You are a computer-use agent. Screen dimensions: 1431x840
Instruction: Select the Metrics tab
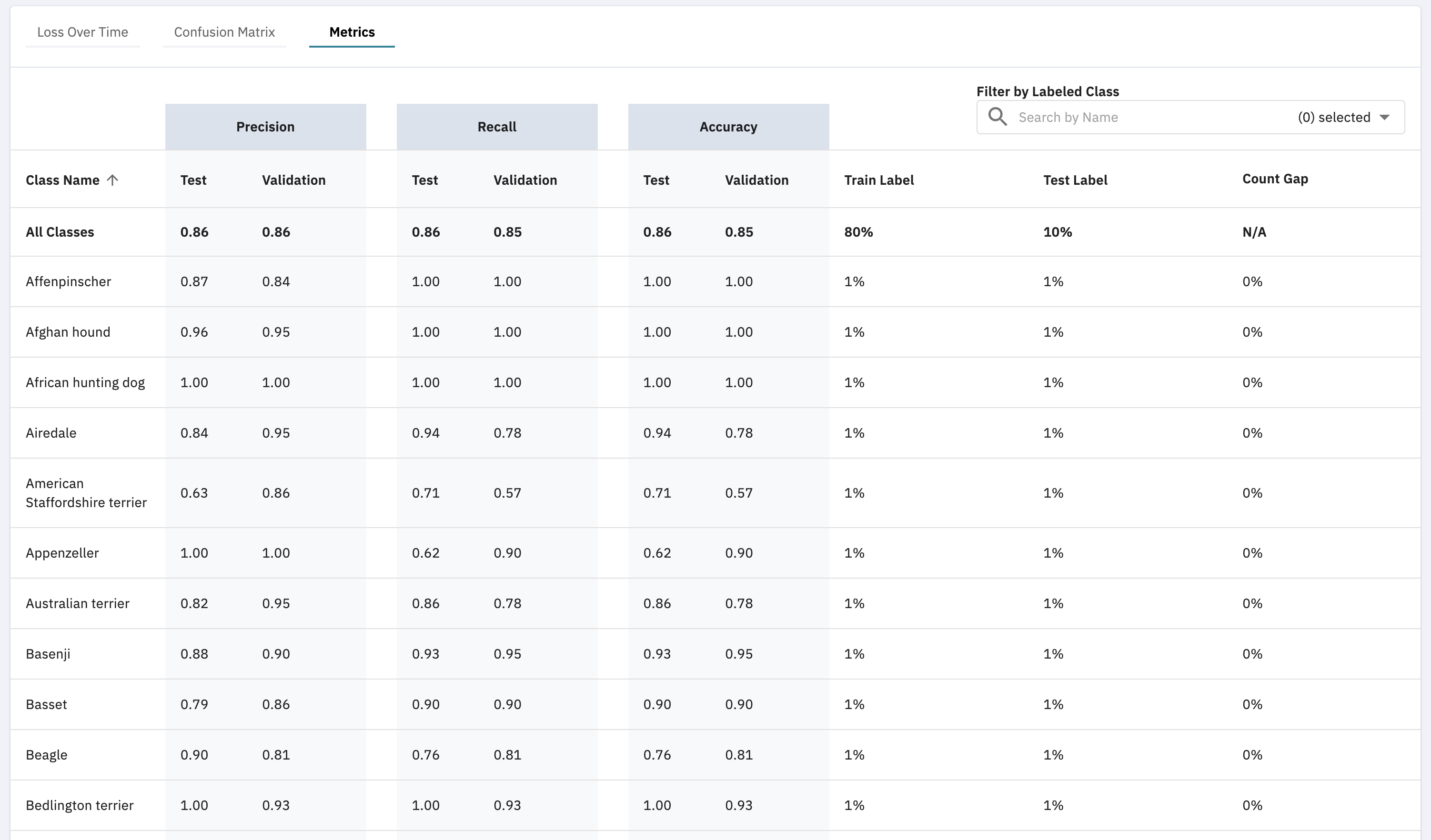click(x=352, y=32)
